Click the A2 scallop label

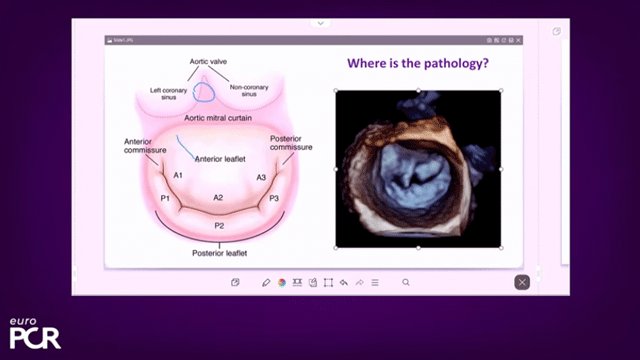point(218,198)
